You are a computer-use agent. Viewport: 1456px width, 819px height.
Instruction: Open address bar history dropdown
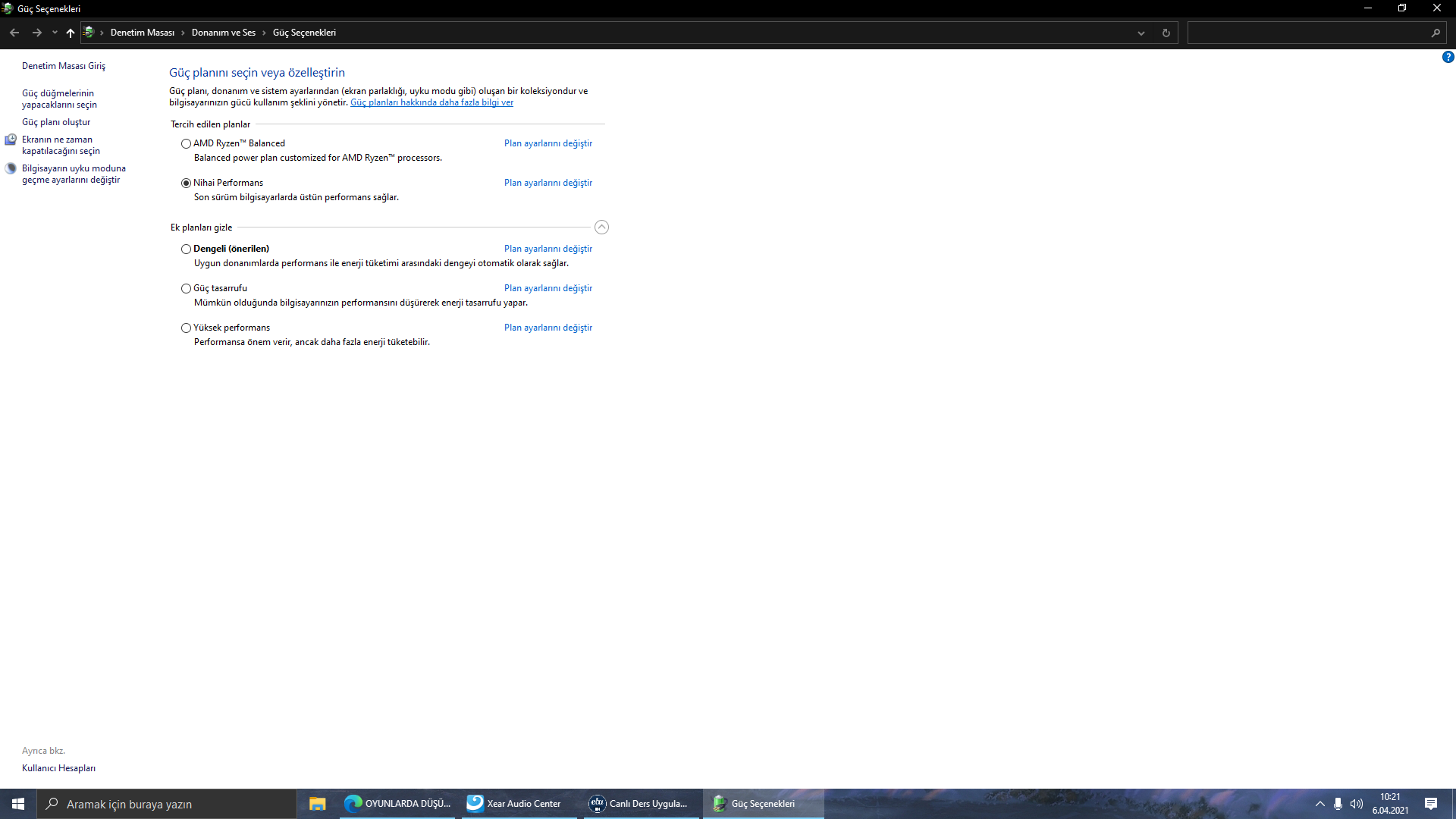1141,33
